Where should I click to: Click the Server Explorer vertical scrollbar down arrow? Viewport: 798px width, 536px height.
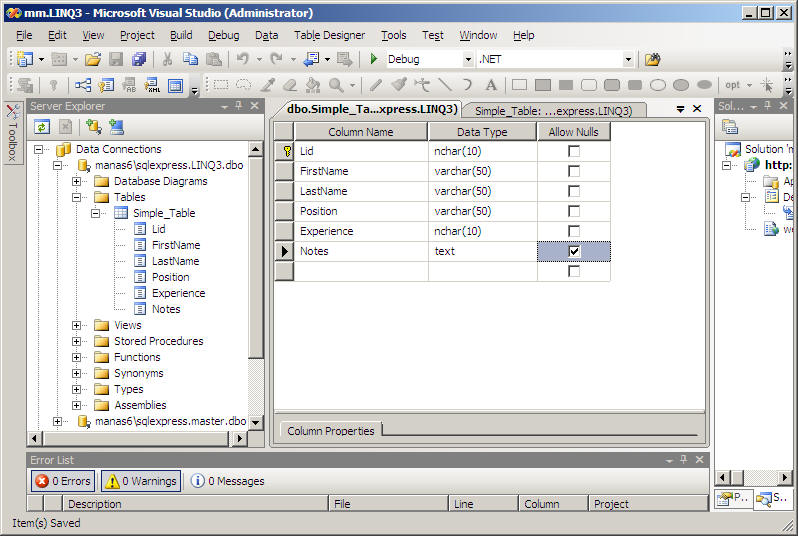click(x=255, y=422)
